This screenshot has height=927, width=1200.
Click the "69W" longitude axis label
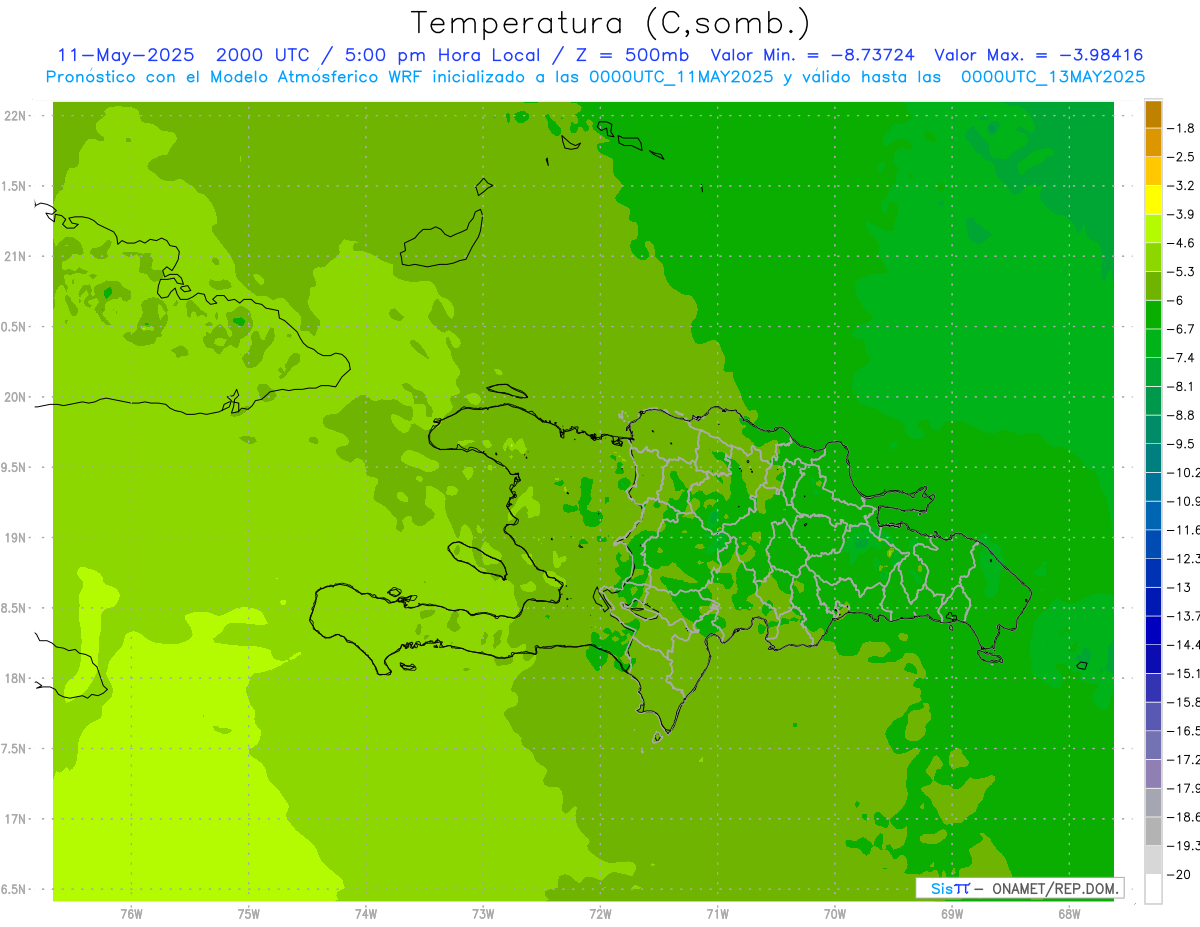(951, 914)
